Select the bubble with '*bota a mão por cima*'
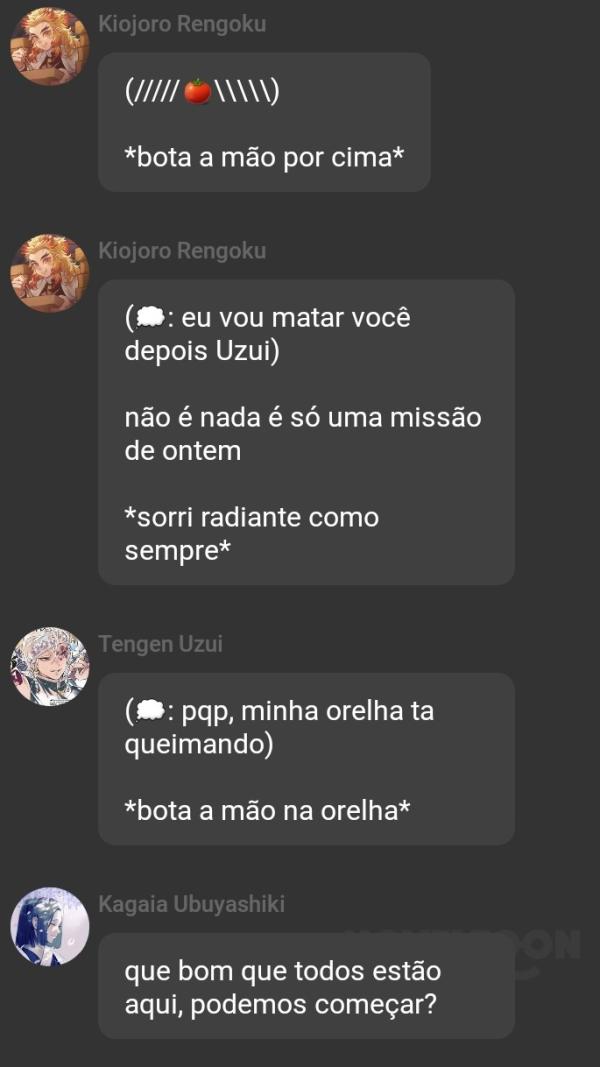 (265, 122)
